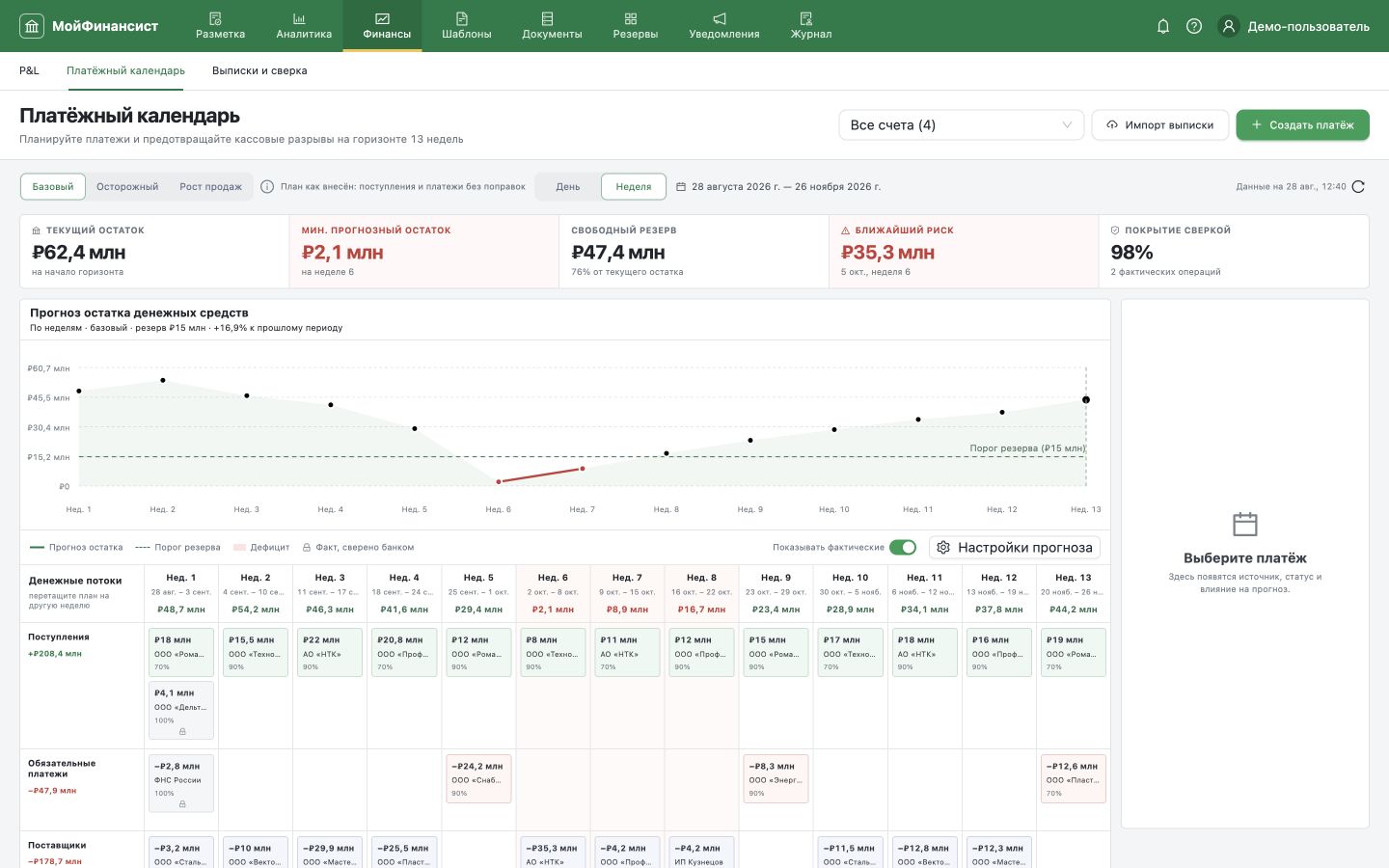Choose the Рост продаж scenario
The width and height of the screenshot is (1389, 868).
(210, 187)
